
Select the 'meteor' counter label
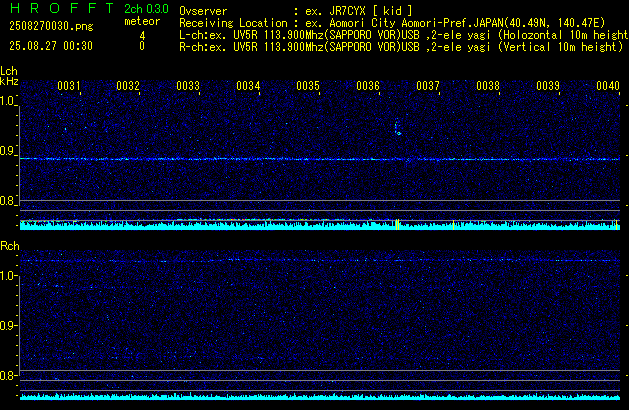click(x=142, y=21)
